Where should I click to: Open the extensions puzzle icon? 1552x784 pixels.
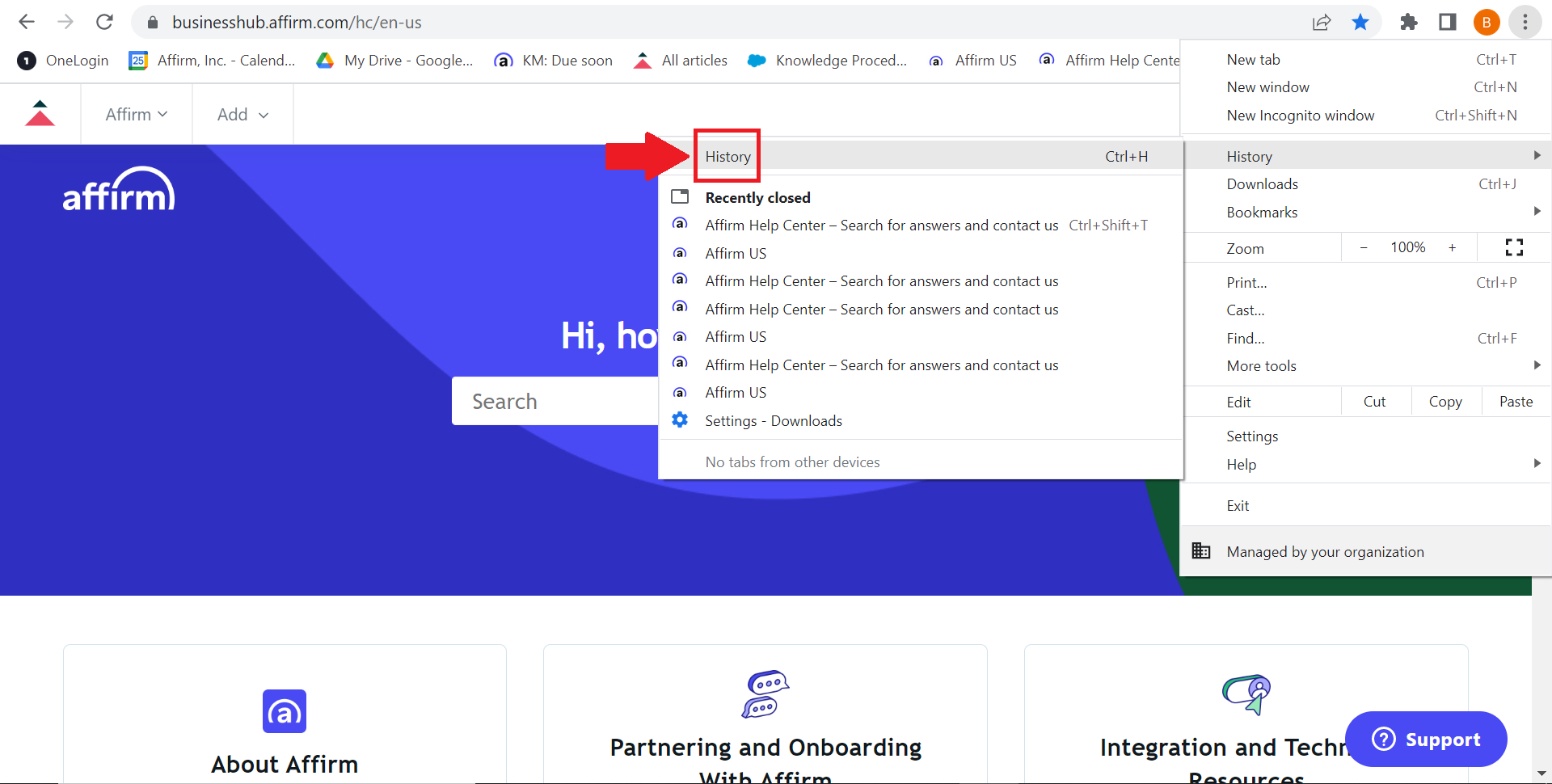[x=1409, y=22]
